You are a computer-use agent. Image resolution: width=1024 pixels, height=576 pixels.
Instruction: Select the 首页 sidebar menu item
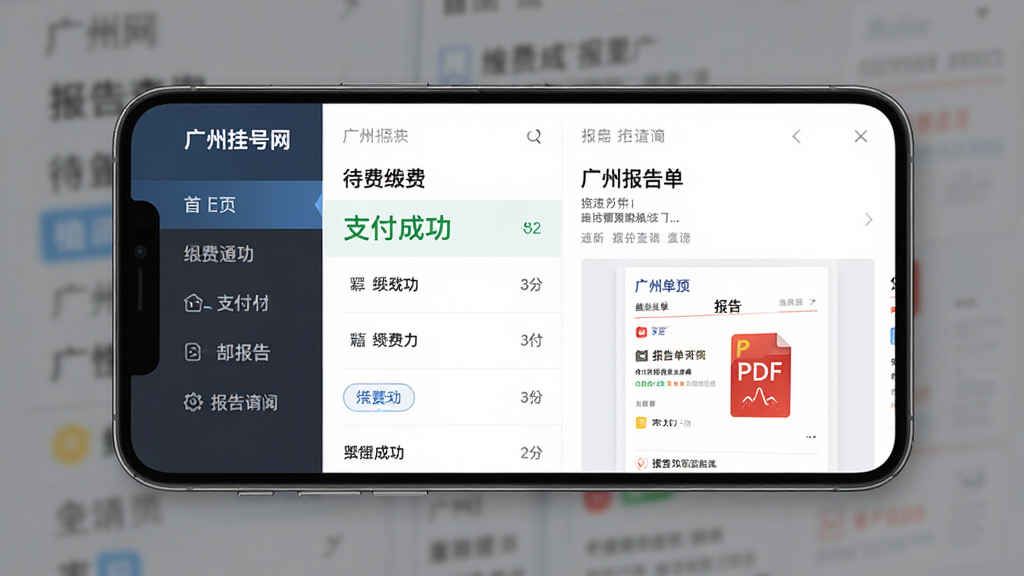point(227,204)
